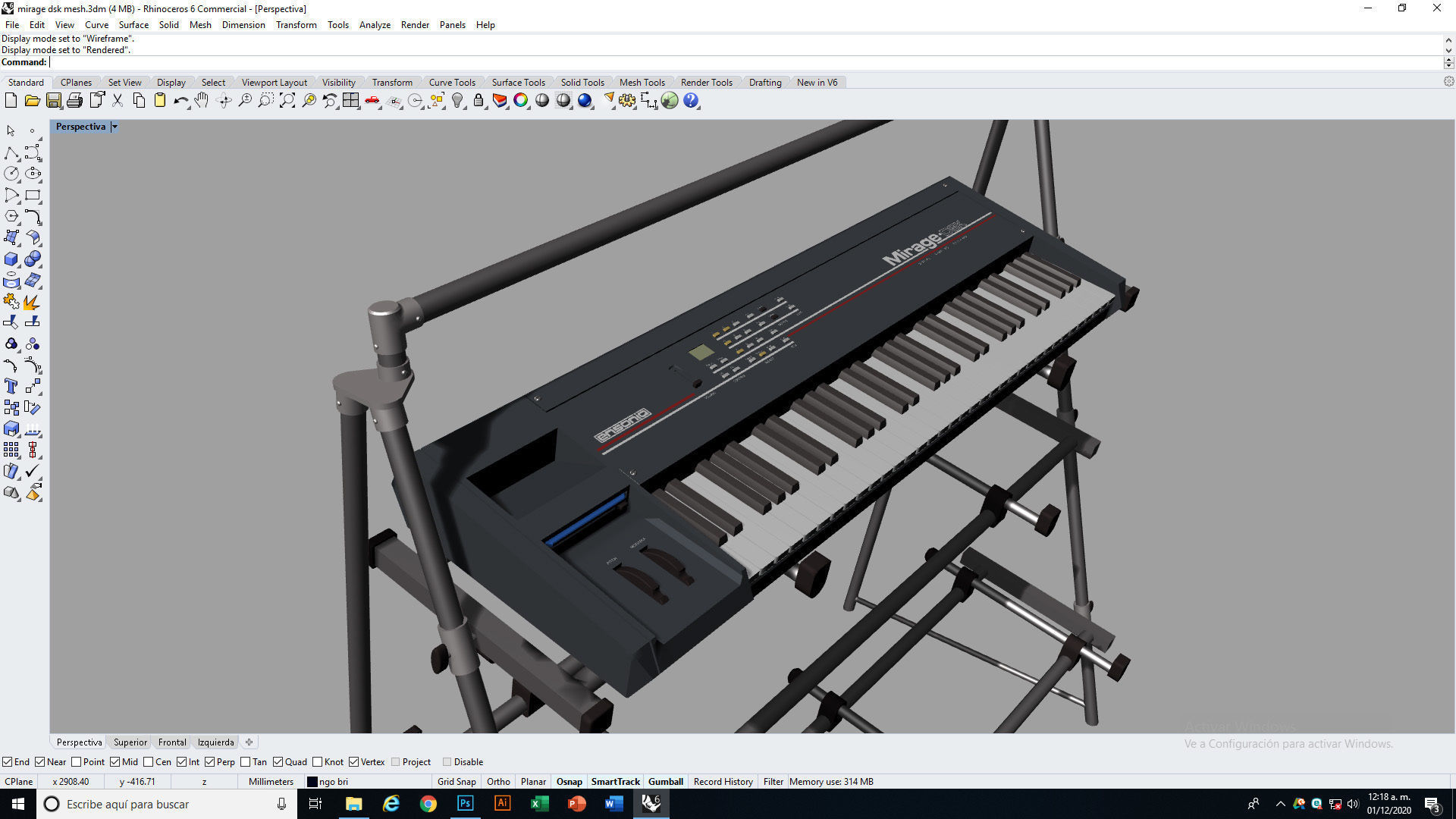Click the color wheel object properties icon
Screen dimensions: 1456x819
[521, 100]
